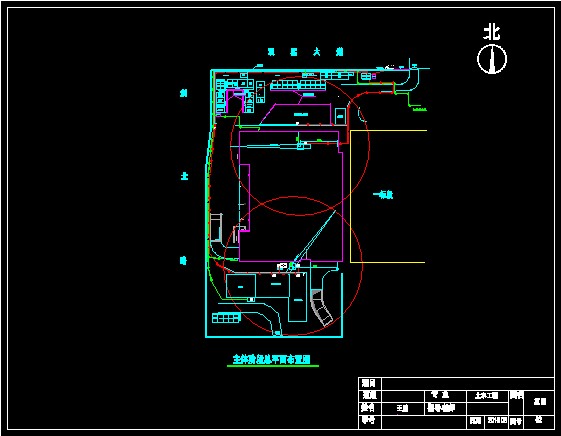Select the date cell in the title block

(497, 421)
